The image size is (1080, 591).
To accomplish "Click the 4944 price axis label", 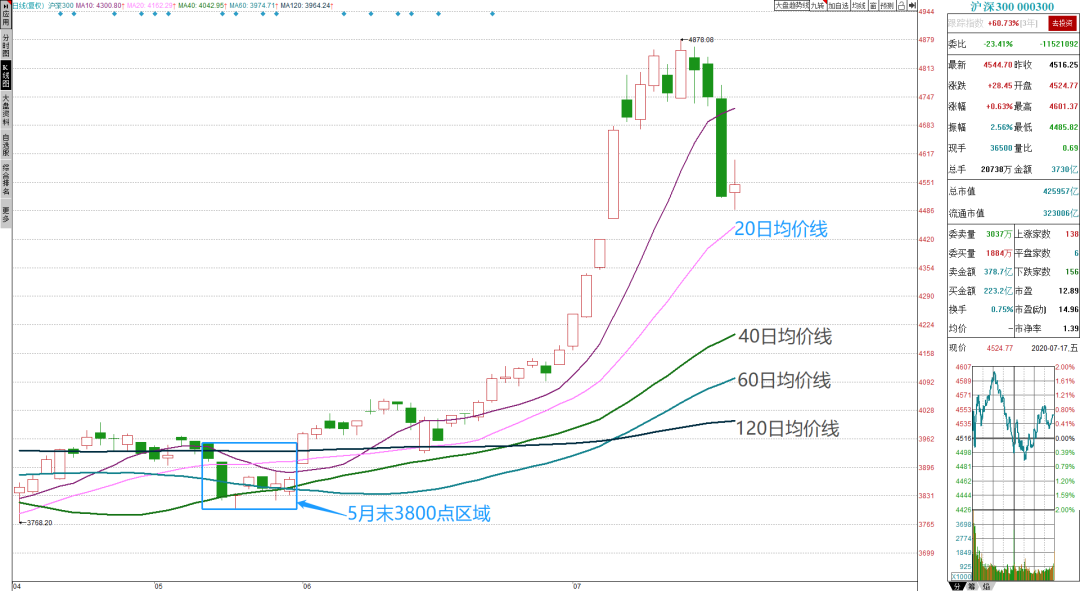I will click(x=927, y=12).
